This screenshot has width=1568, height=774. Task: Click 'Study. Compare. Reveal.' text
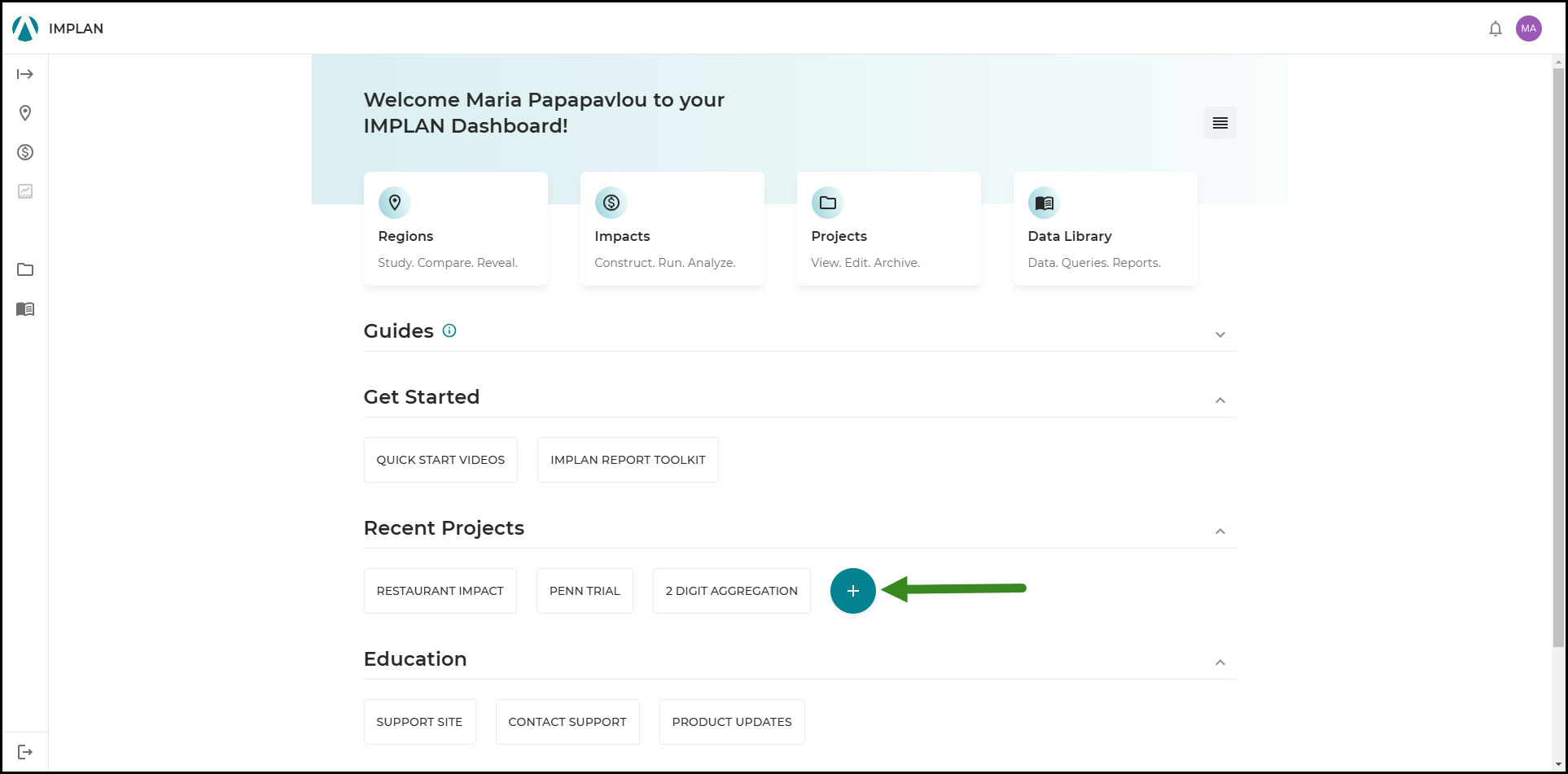click(448, 263)
